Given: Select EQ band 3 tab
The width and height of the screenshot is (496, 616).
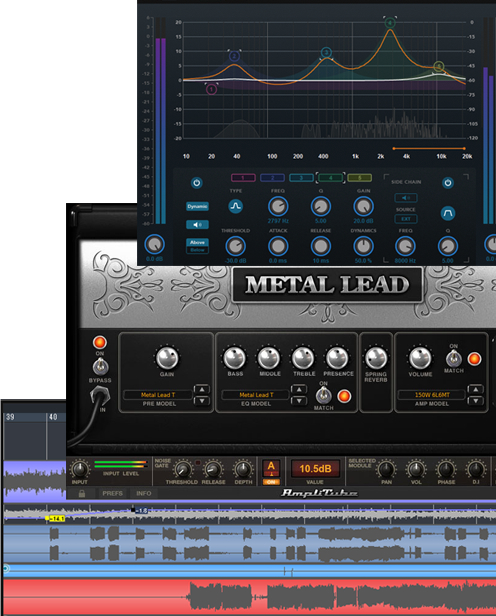Looking at the screenshot, I should pos(301,178).
